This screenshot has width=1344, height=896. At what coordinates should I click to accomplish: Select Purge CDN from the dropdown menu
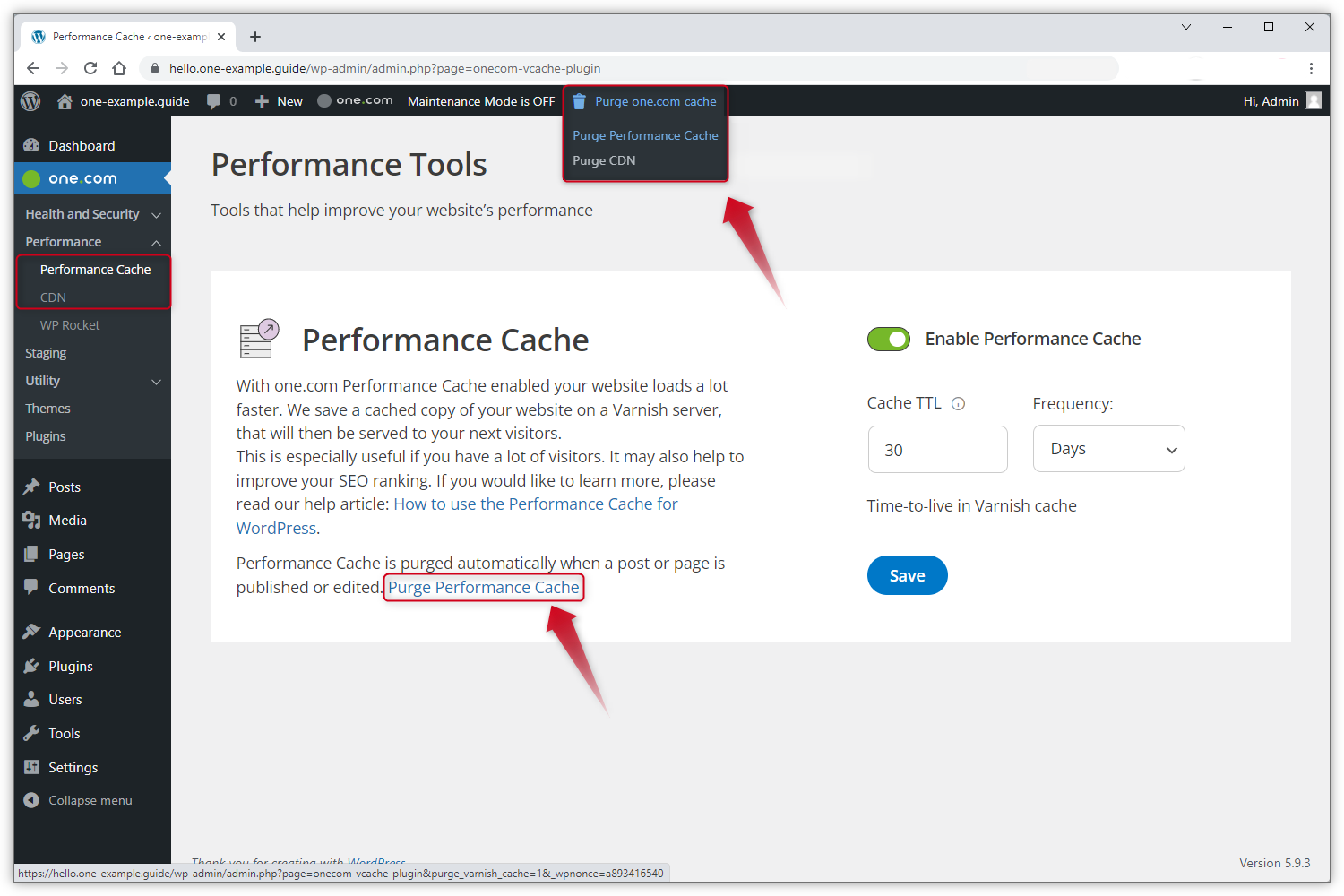(604, 160)
